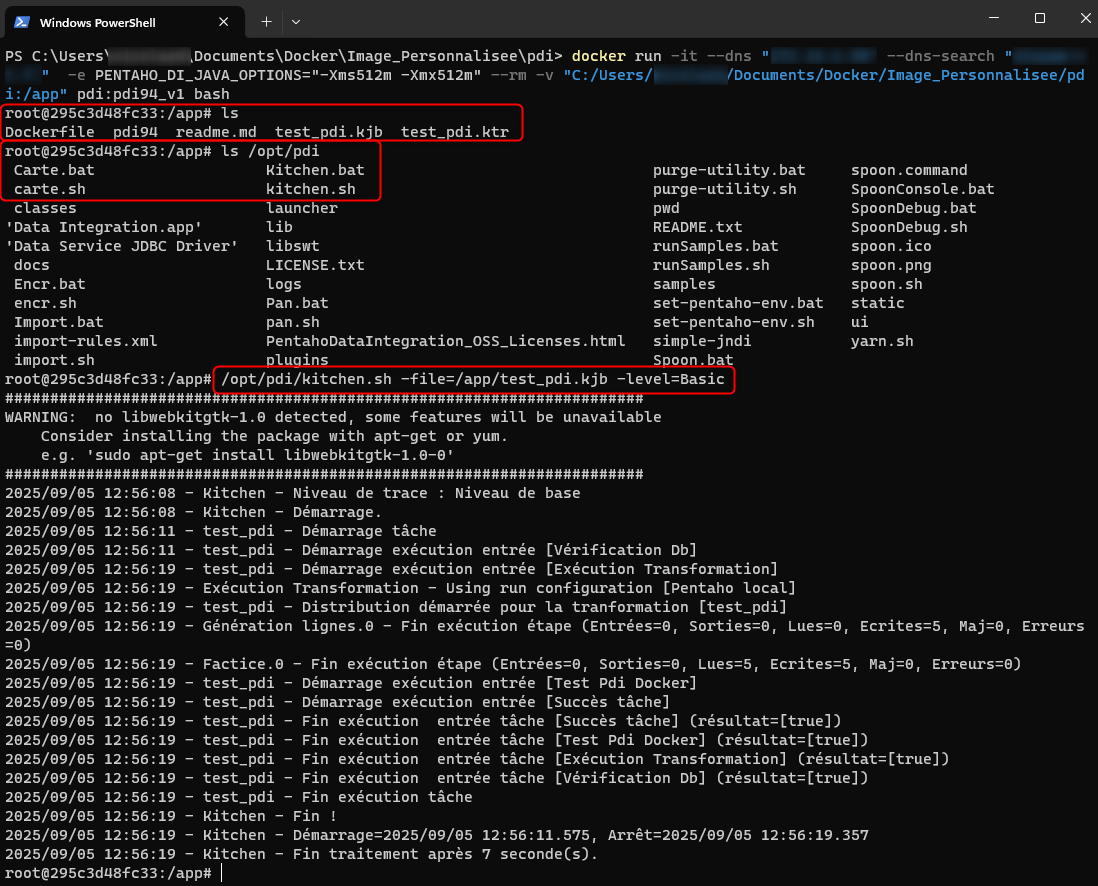Click 'yarn.sh' in the listing

tap(882, 341)
